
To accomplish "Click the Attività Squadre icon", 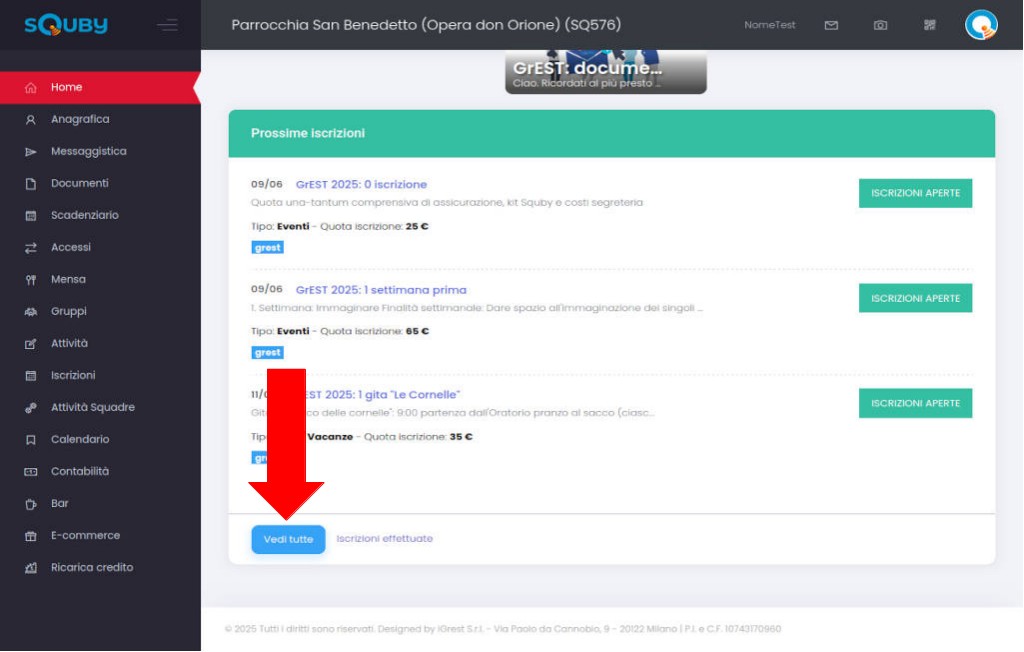I will pos(31,408).
